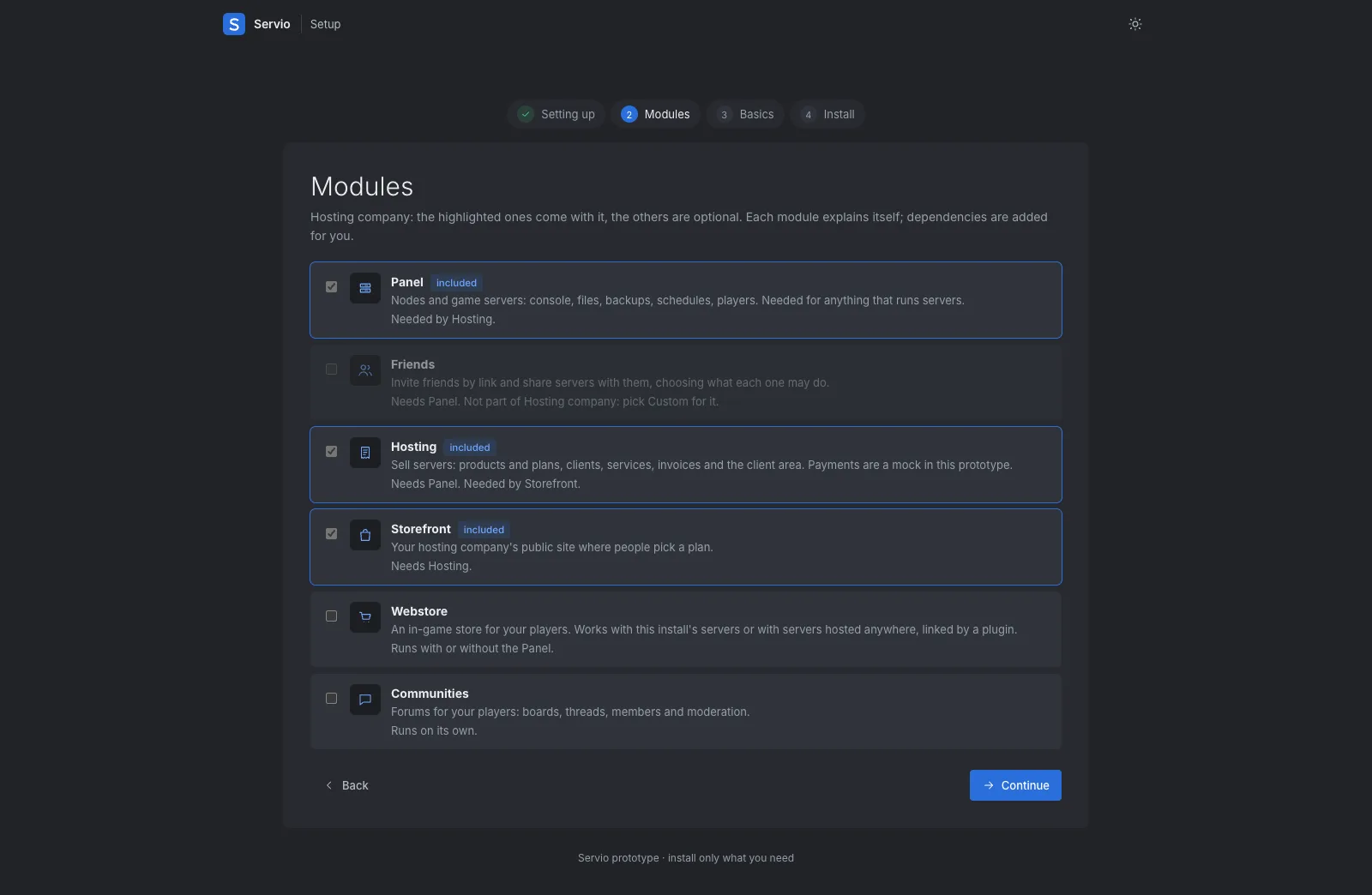Click the Communities module title
This screenshot has height=895, width=1372.
(430, 694)
